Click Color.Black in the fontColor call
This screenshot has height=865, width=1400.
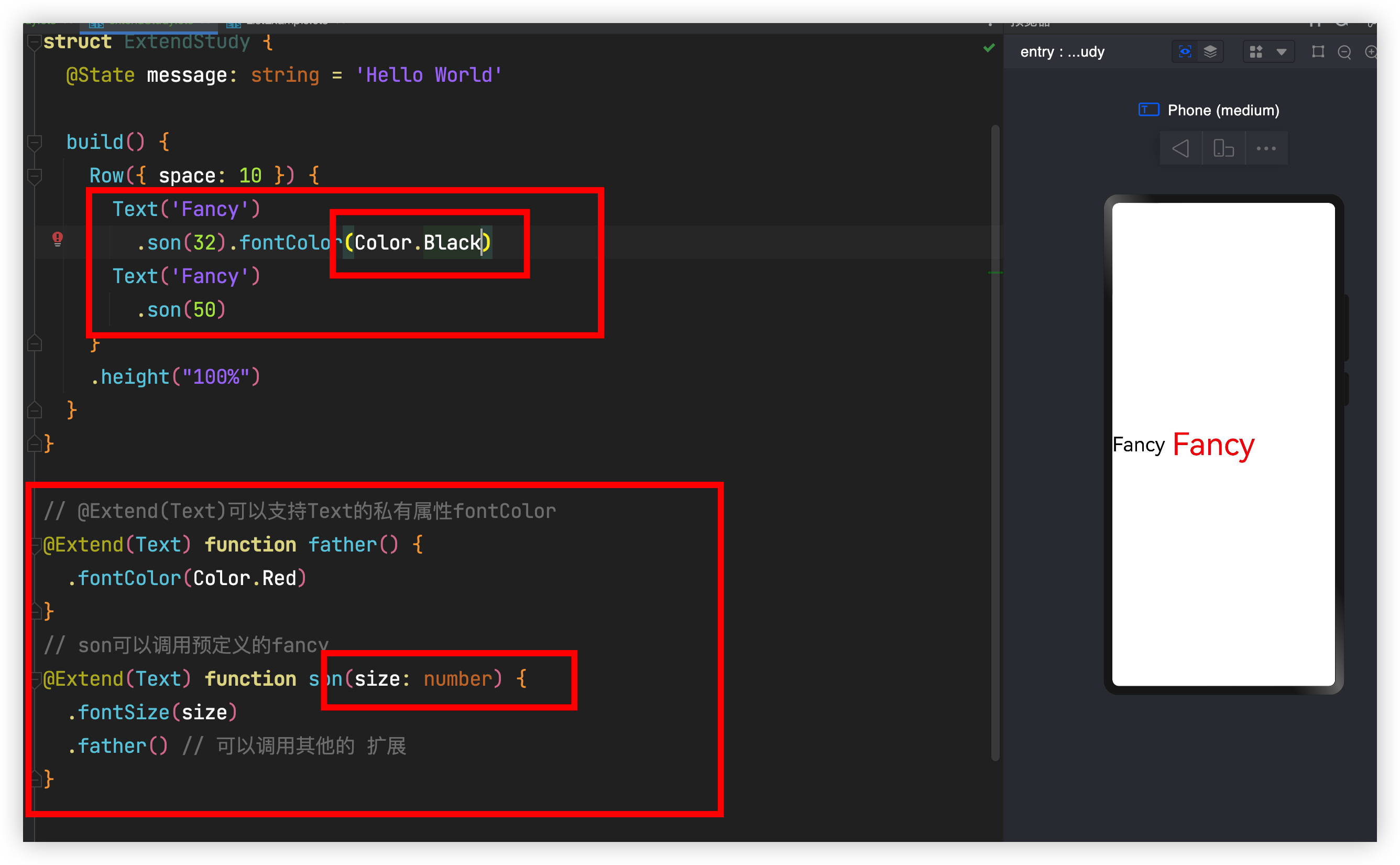418,243
